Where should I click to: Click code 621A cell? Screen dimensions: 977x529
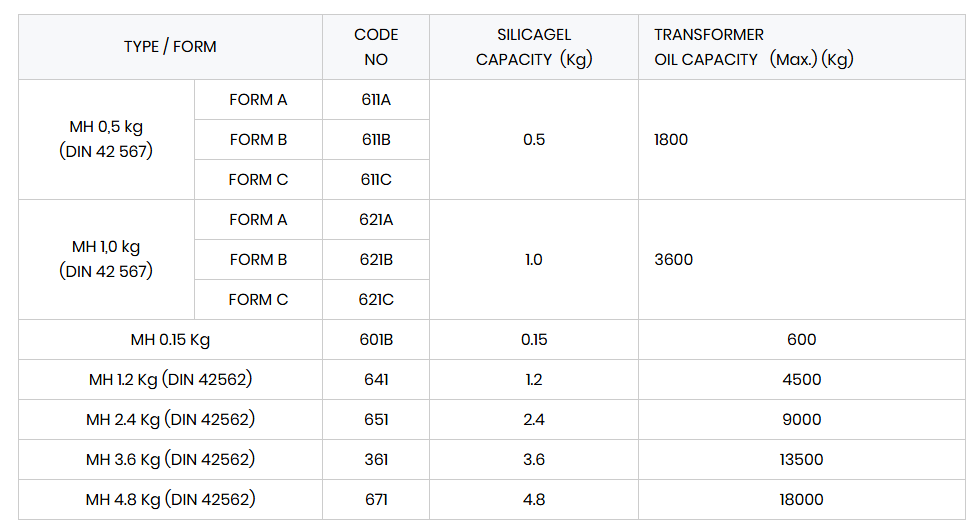pos(376,219)
